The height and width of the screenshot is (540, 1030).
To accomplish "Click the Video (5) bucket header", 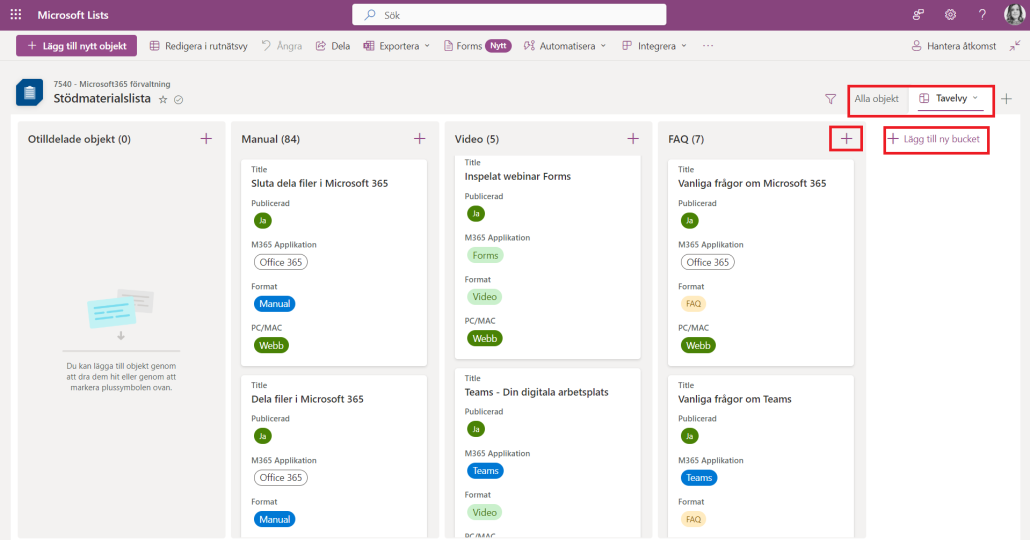I will [477, 139].
